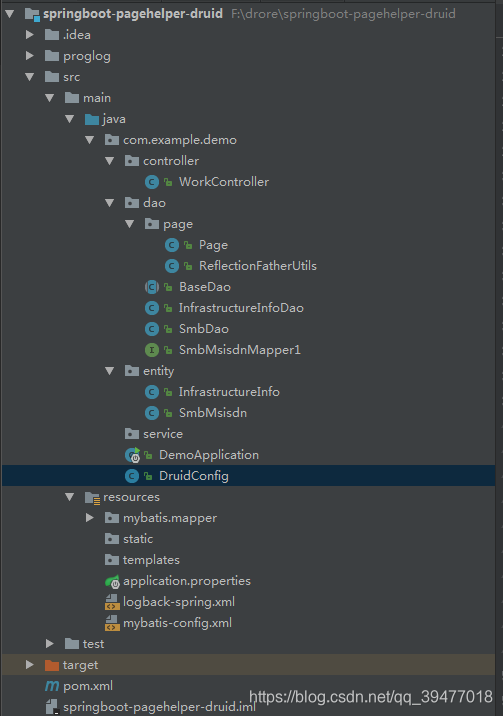Screen dimensions: 503x716
Task: Select the ReflectionFatherUtils class
Action: [257, 266]
